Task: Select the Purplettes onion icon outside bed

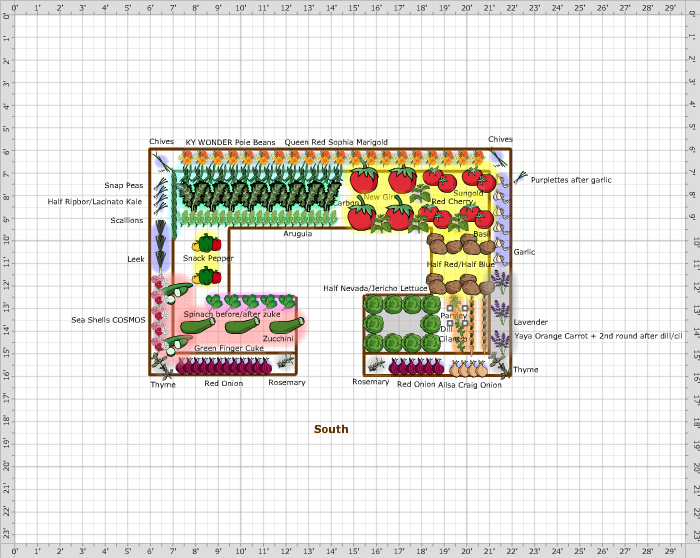Action: point(520,180)
